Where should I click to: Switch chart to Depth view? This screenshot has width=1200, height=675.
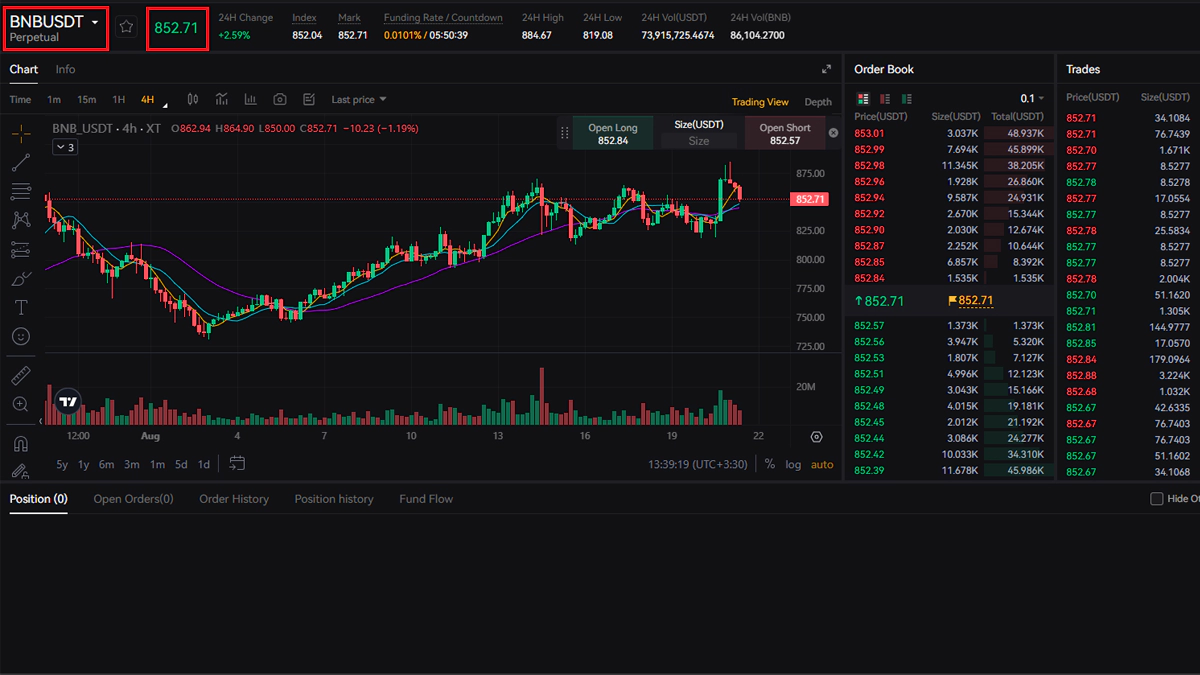click(x=818, y=102)
